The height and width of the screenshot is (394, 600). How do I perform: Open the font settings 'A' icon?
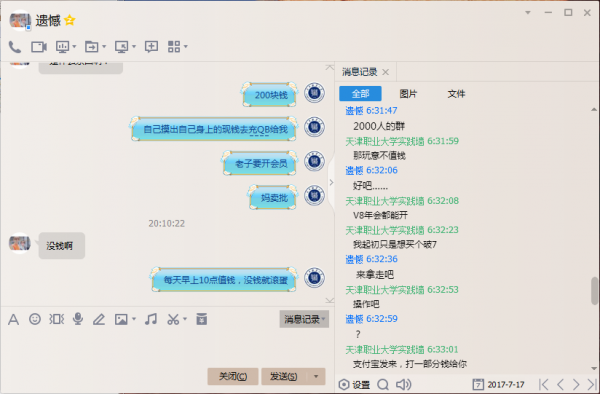[x=13, y=319]
